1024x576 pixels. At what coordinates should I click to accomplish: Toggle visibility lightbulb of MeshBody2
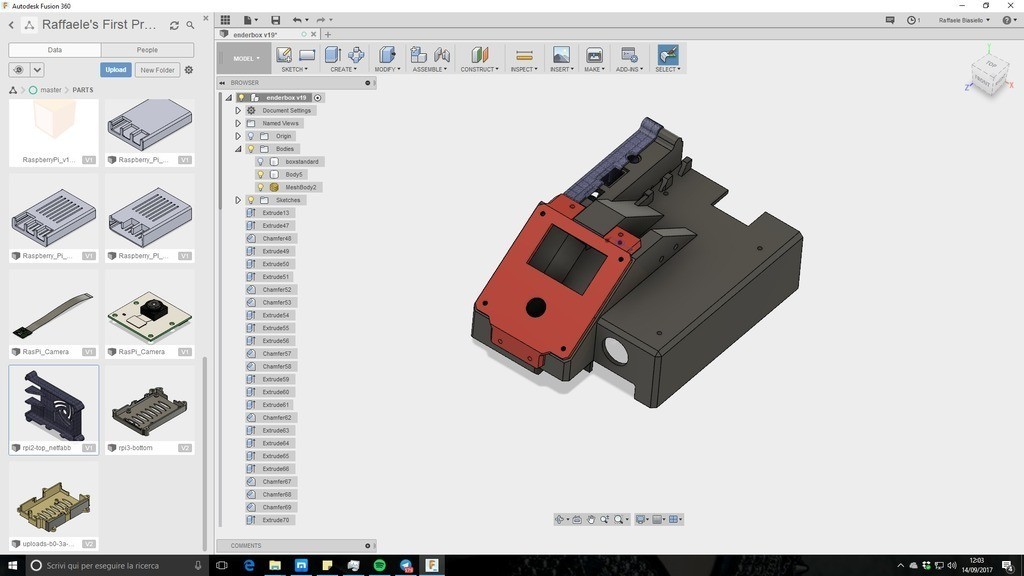(x=261, y=187)
